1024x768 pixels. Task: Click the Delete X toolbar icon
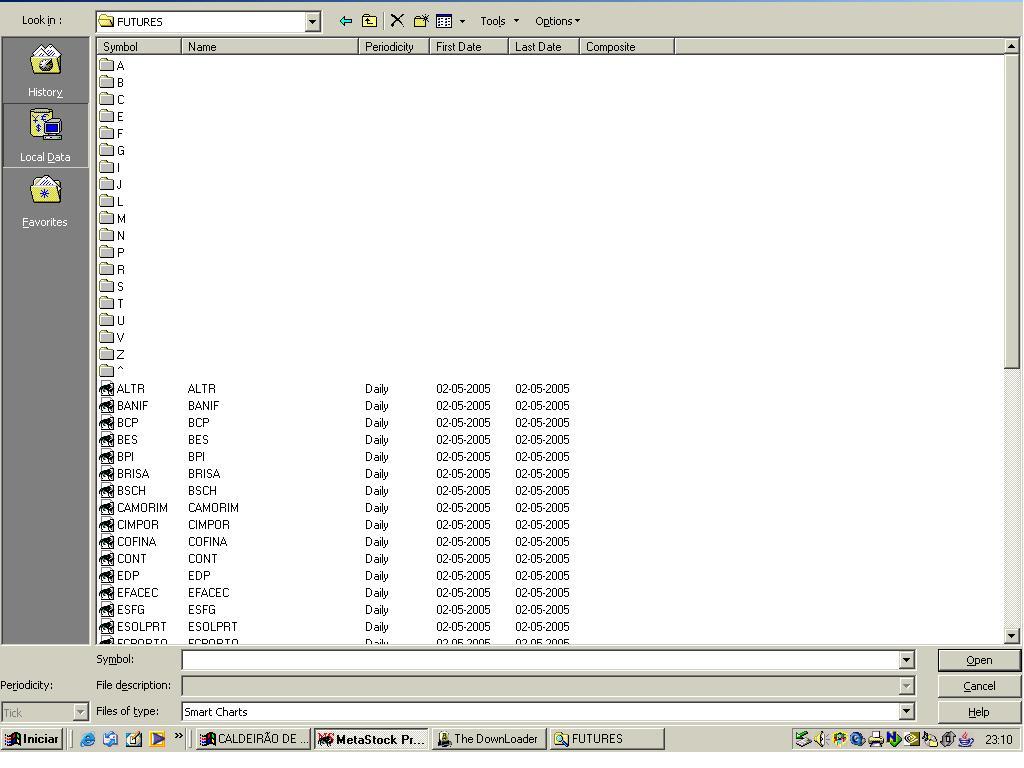point(397,21)
